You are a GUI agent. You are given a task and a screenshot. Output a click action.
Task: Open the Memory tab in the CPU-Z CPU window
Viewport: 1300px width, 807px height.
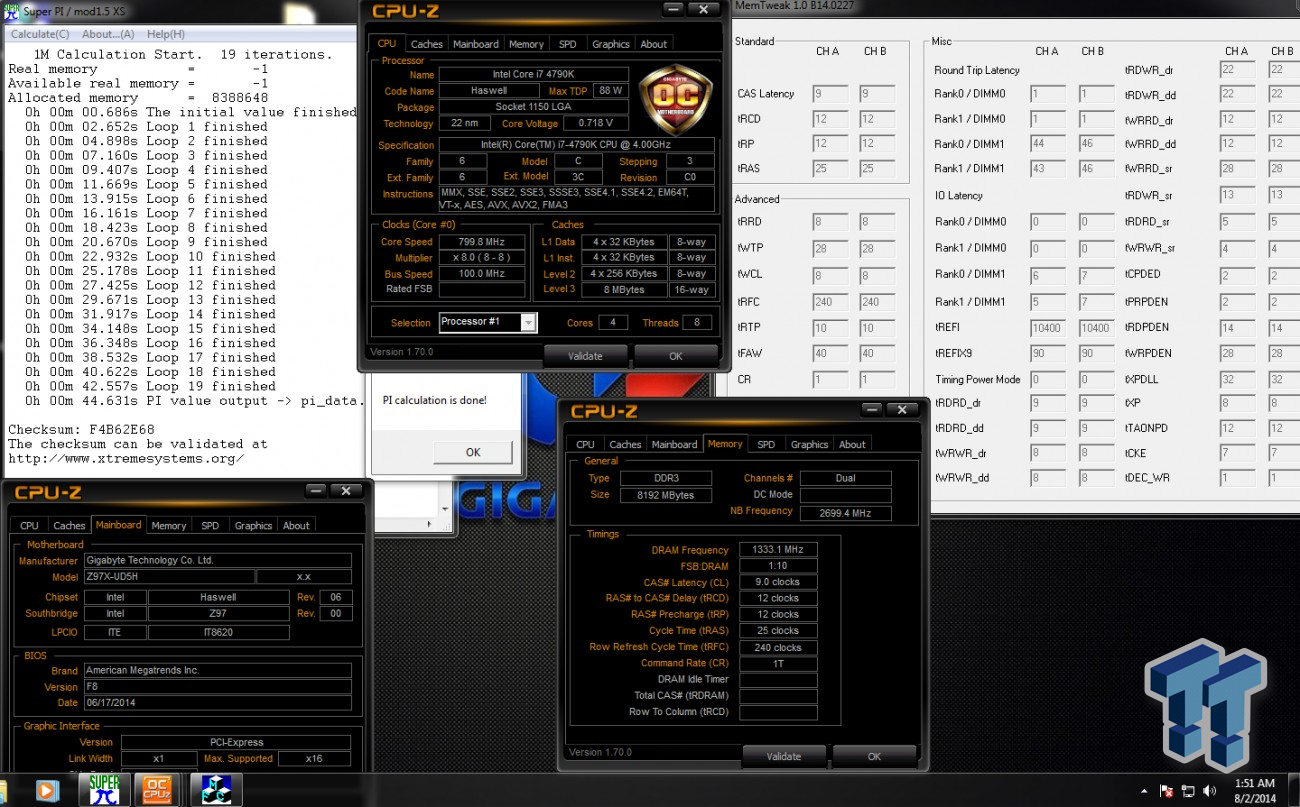(526, 44)
